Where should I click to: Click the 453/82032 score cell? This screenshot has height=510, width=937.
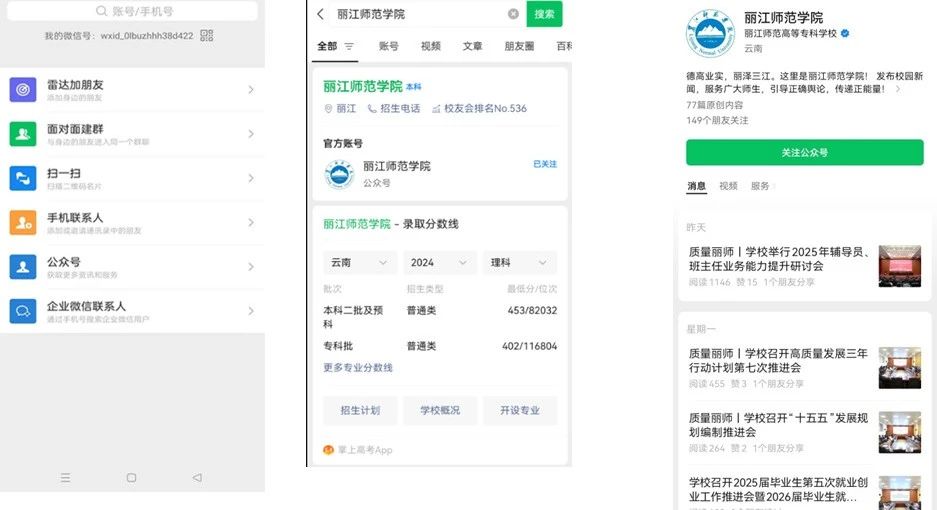pyautogui.click(x=532, y=310)
